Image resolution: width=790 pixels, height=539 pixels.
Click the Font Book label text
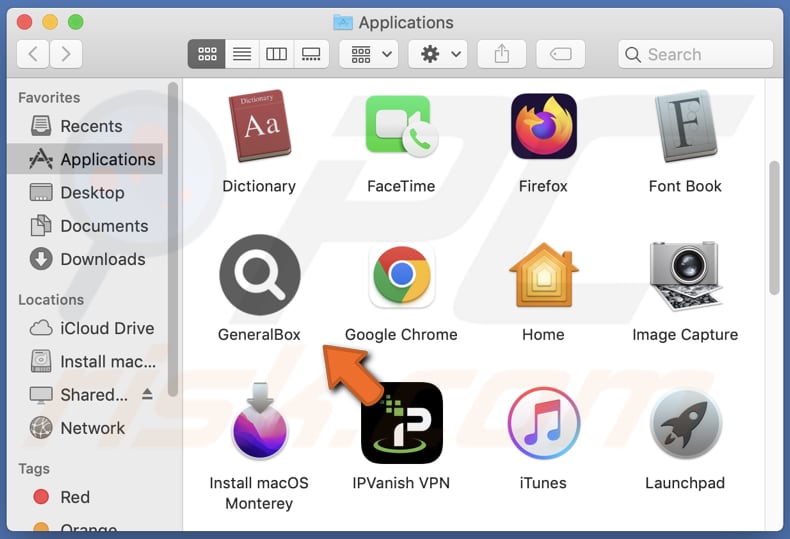tap(685, 186)
